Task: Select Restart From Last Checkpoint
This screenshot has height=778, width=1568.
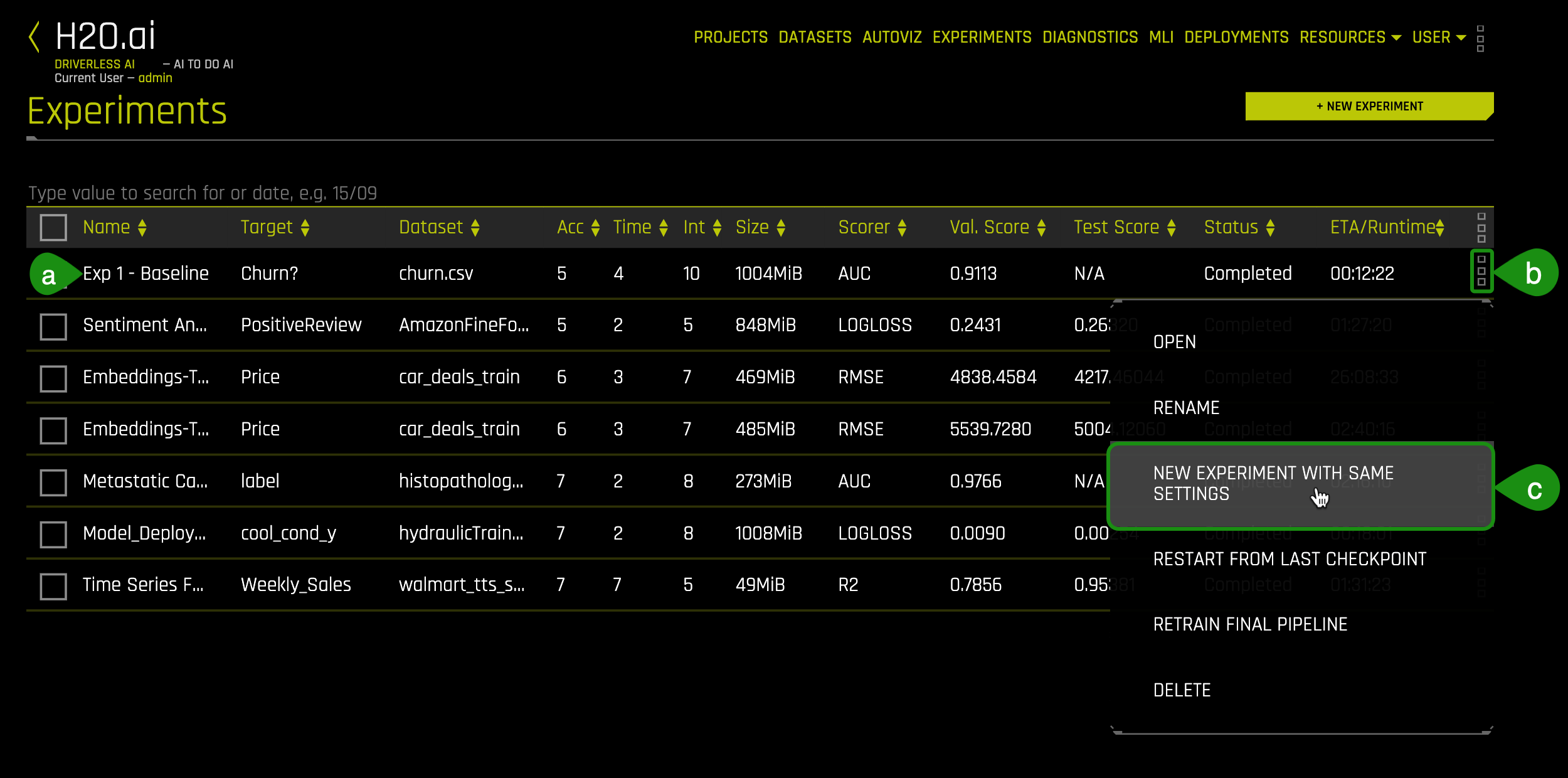Action: click(x=1290, y=559)
